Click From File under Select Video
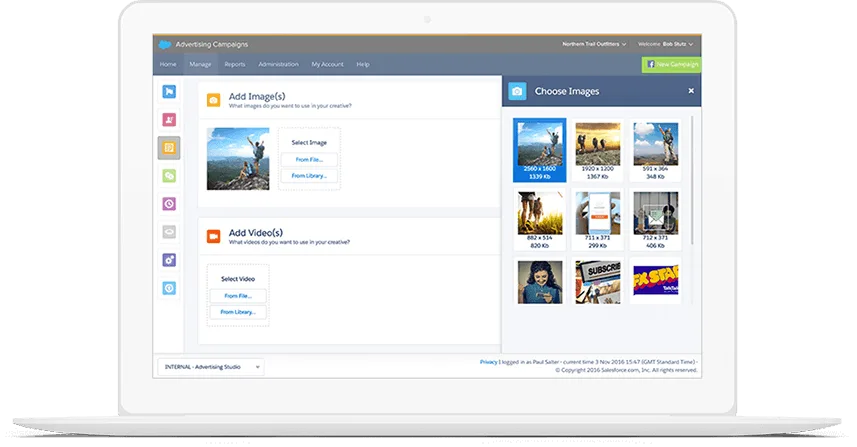 (x=238, y=296)
